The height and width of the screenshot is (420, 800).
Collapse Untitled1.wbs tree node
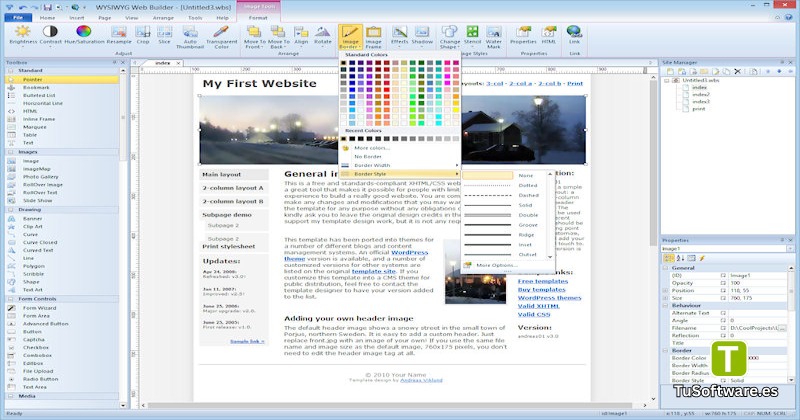pos(666,80)
